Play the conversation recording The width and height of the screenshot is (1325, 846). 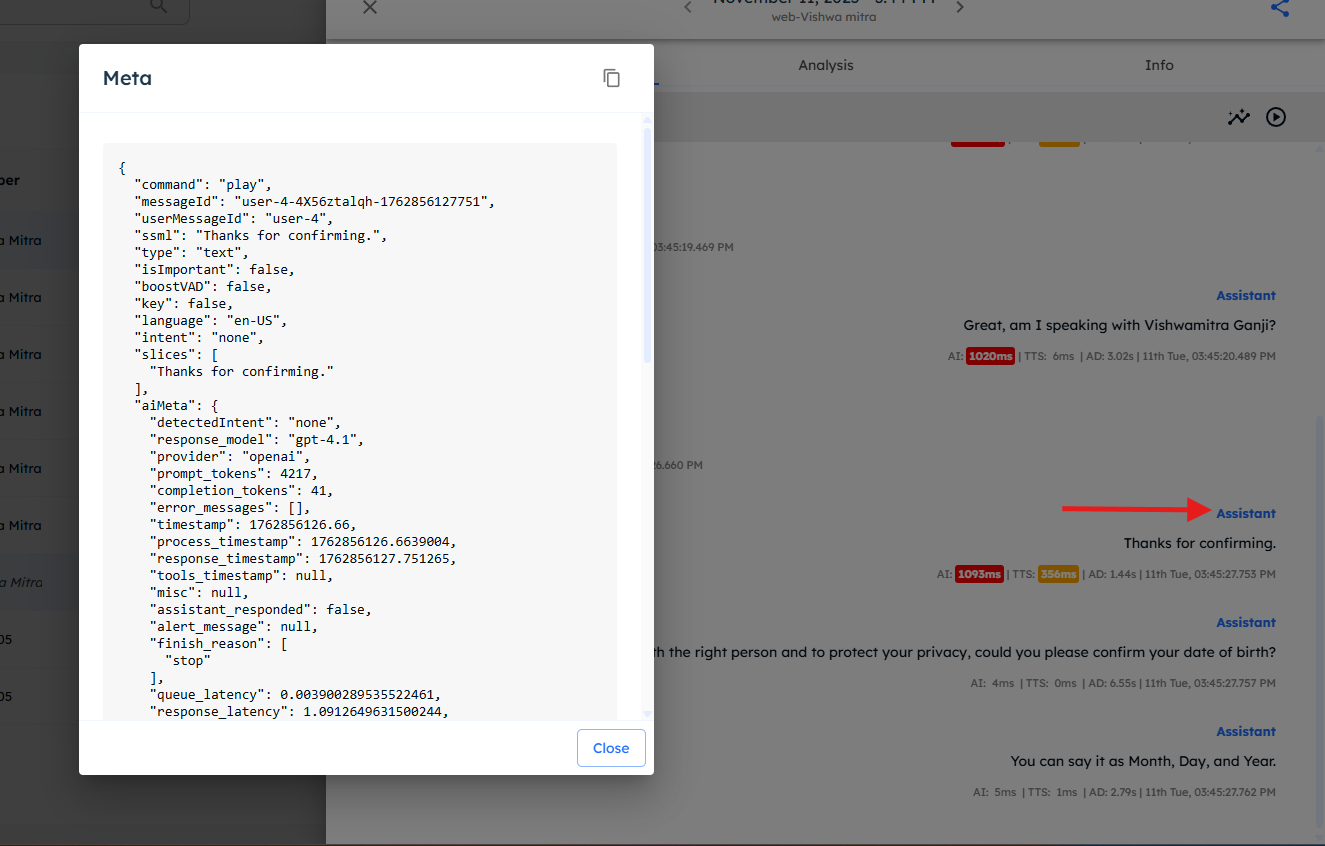pyautogui.click(x=1275, y=117)
